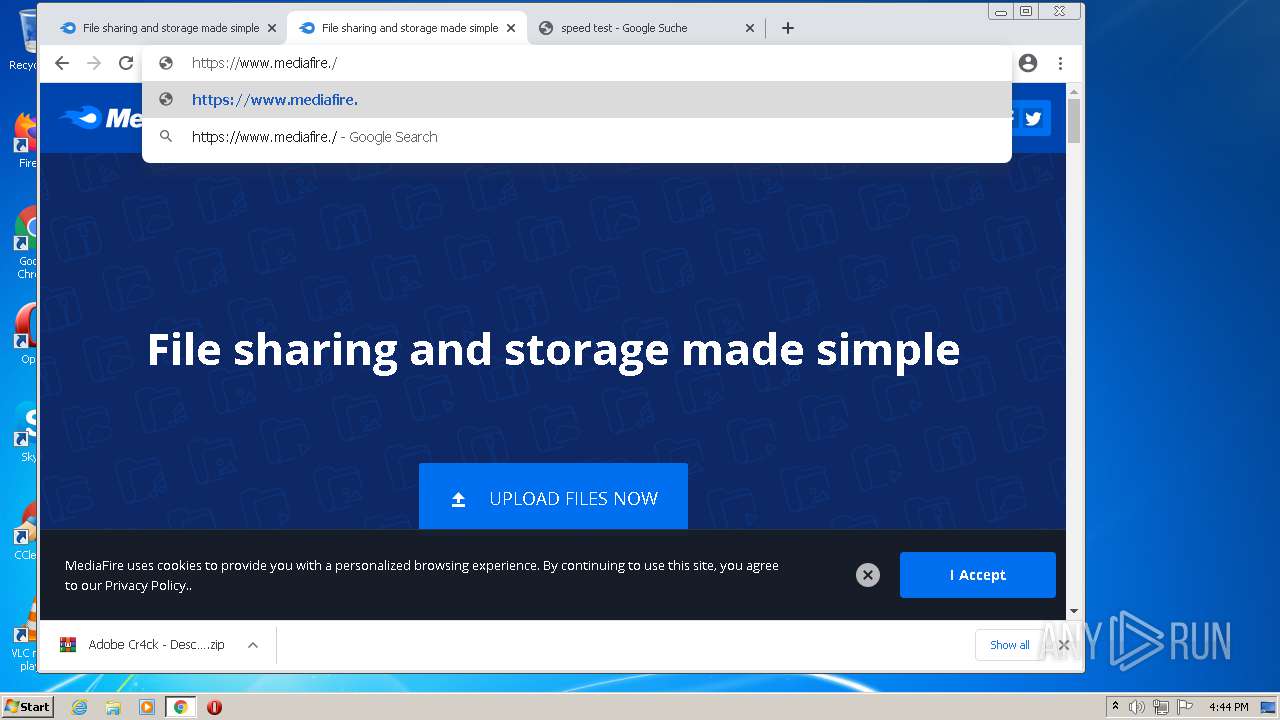Viewport: 1280px width, 720px height.
Task: Select the CCleaner desktop shortcut
Action: tap(26, 530)
